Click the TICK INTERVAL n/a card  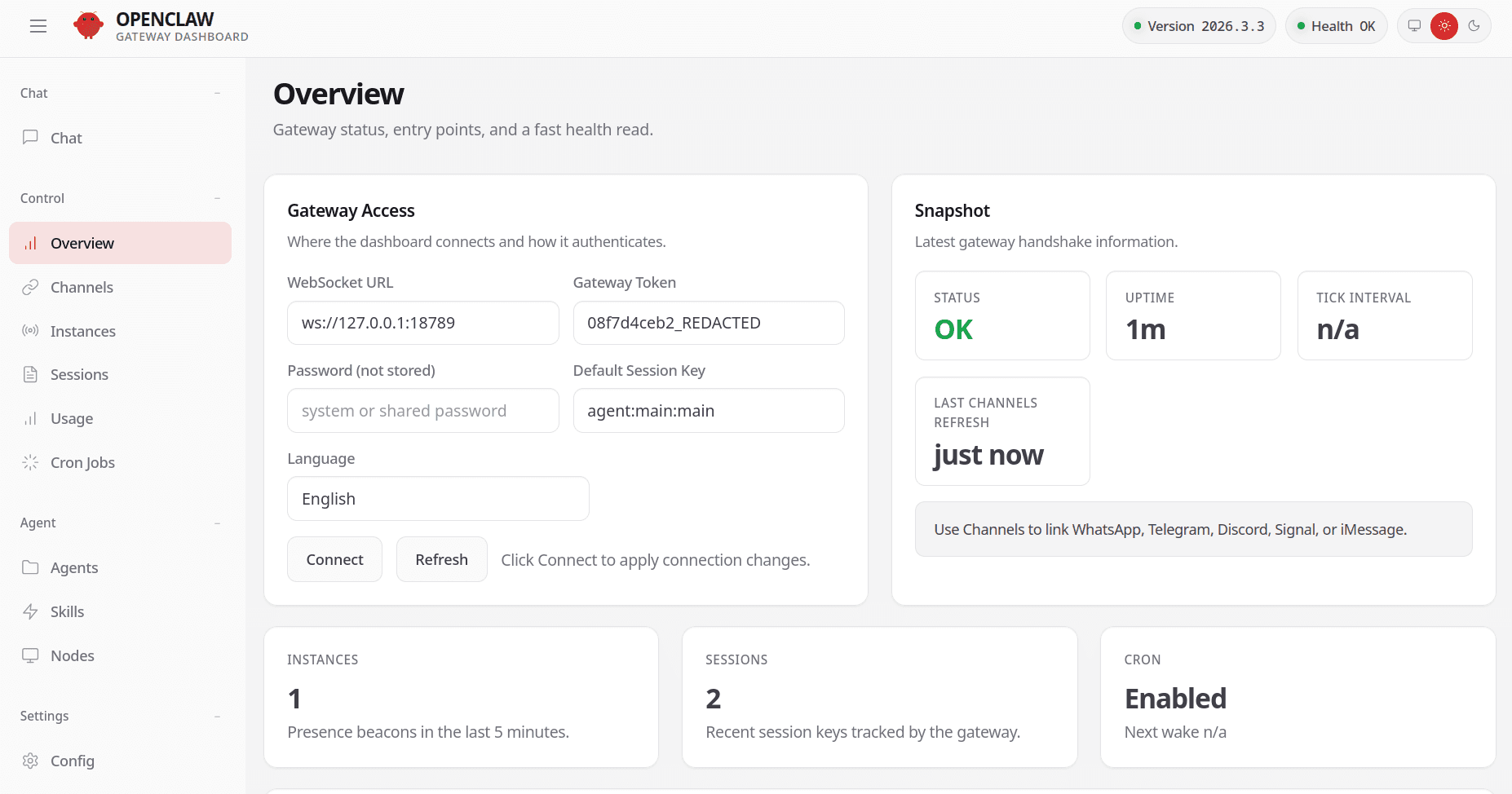pyautogui.click(x=1385, y=315)
